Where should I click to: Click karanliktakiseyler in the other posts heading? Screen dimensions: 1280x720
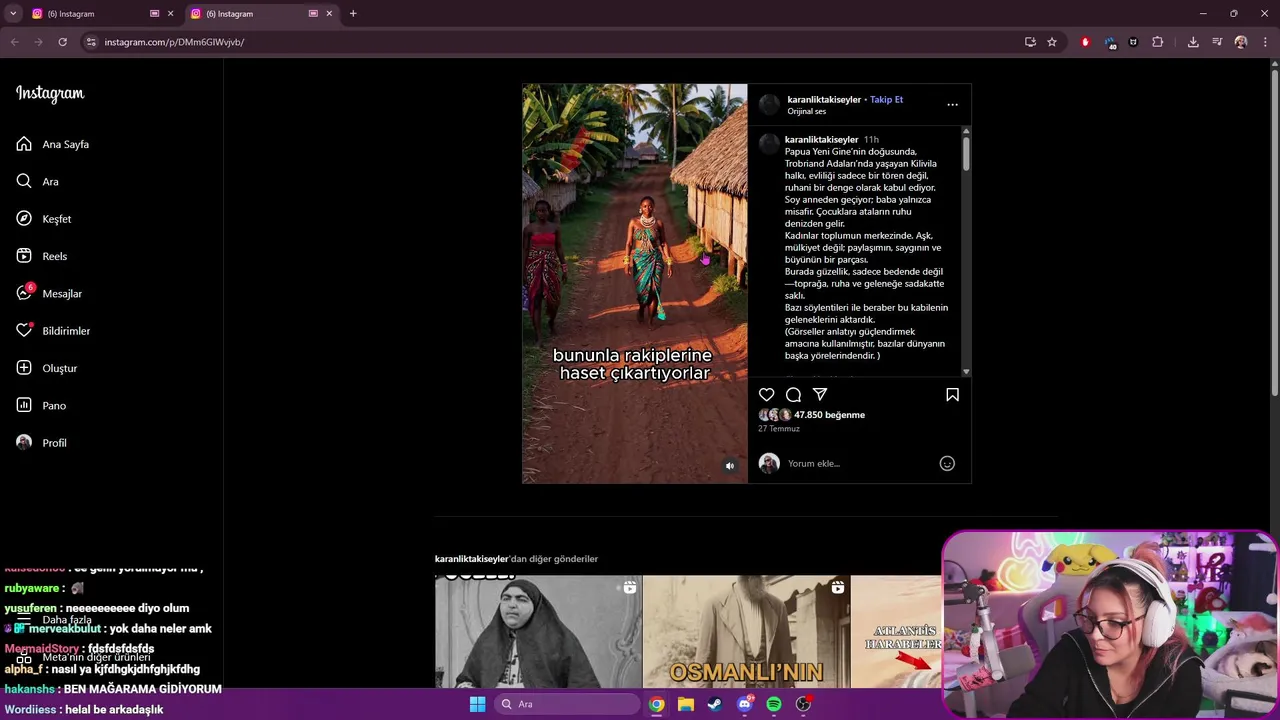[471, 559]
